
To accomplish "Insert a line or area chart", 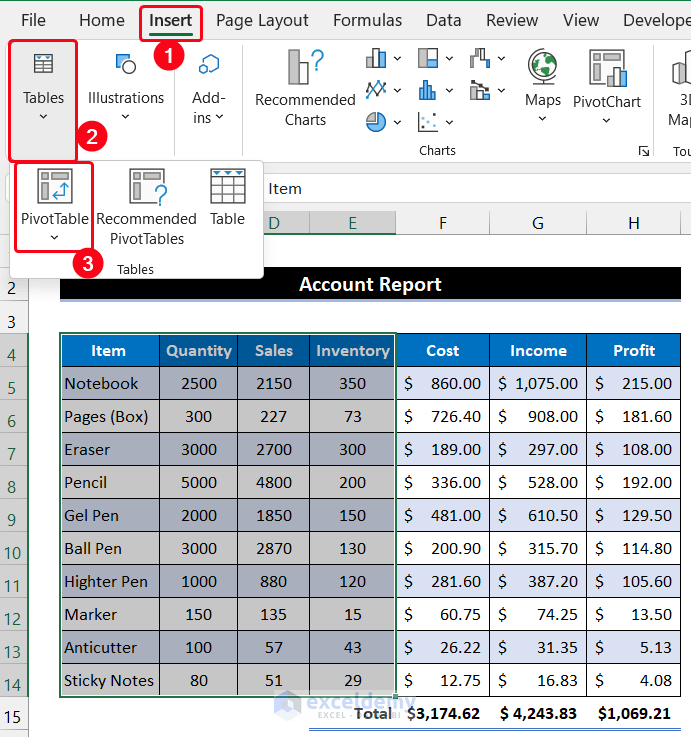I will 376,90.
